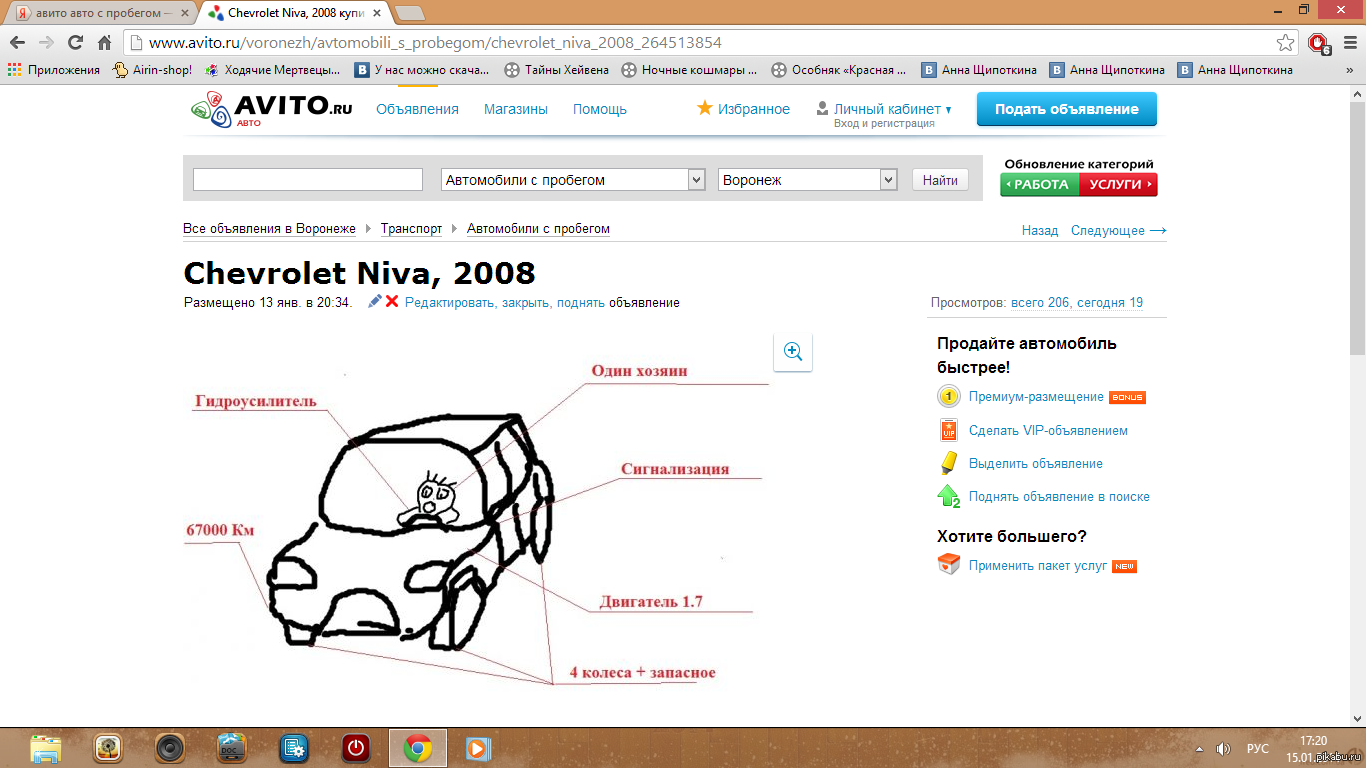Image resolution: width=1366 pixels, height=768 pixels.
Task: Open Airin-shop! bookmark
Action: pos(152,70)
